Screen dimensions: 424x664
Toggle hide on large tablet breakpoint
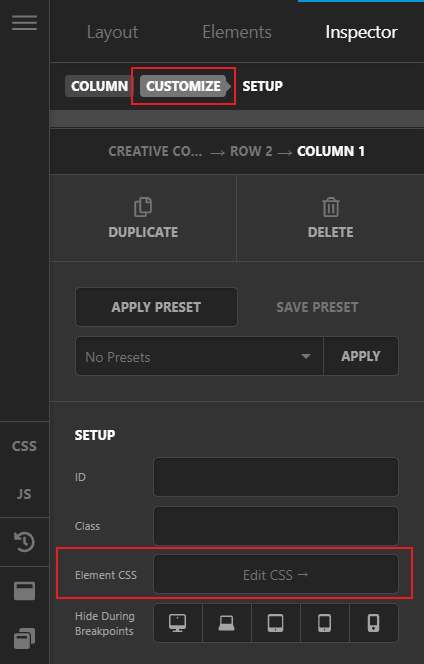coord(276,623)
